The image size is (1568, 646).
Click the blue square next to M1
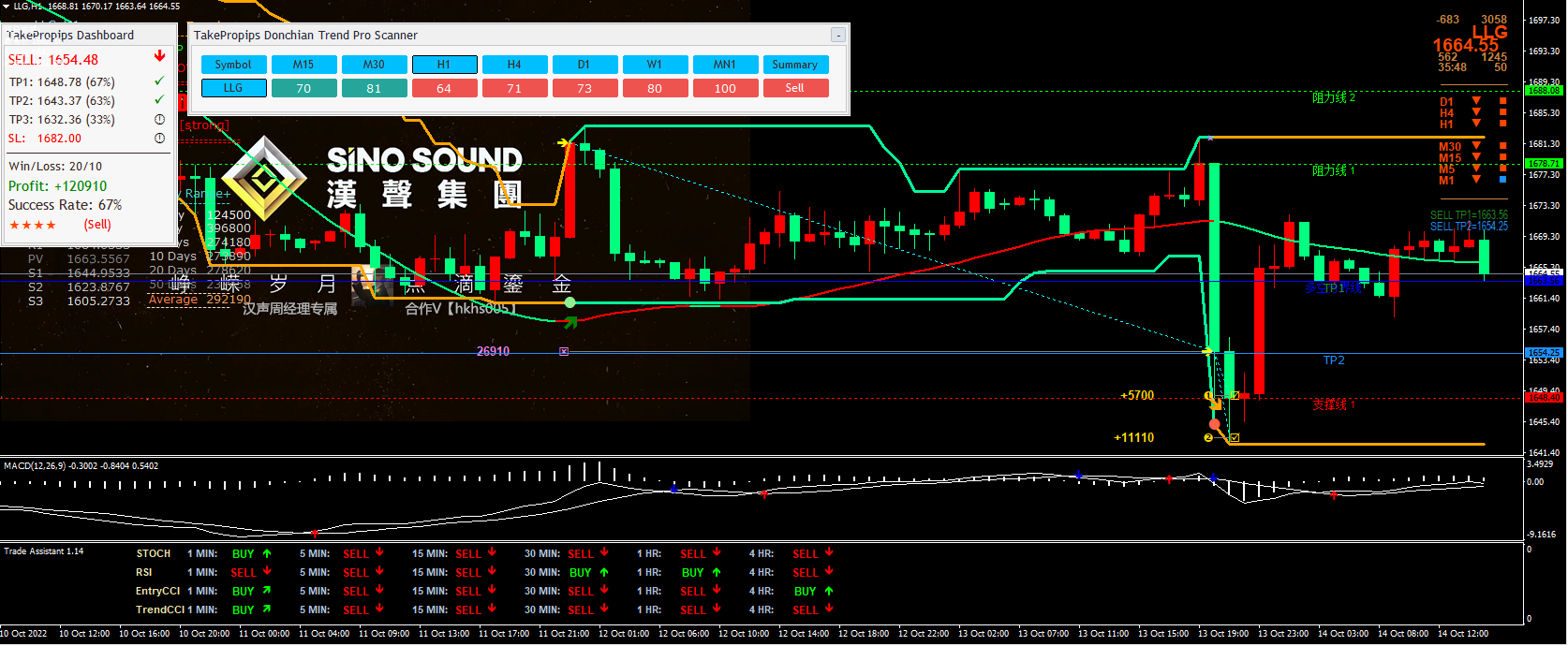(1502, 180)
